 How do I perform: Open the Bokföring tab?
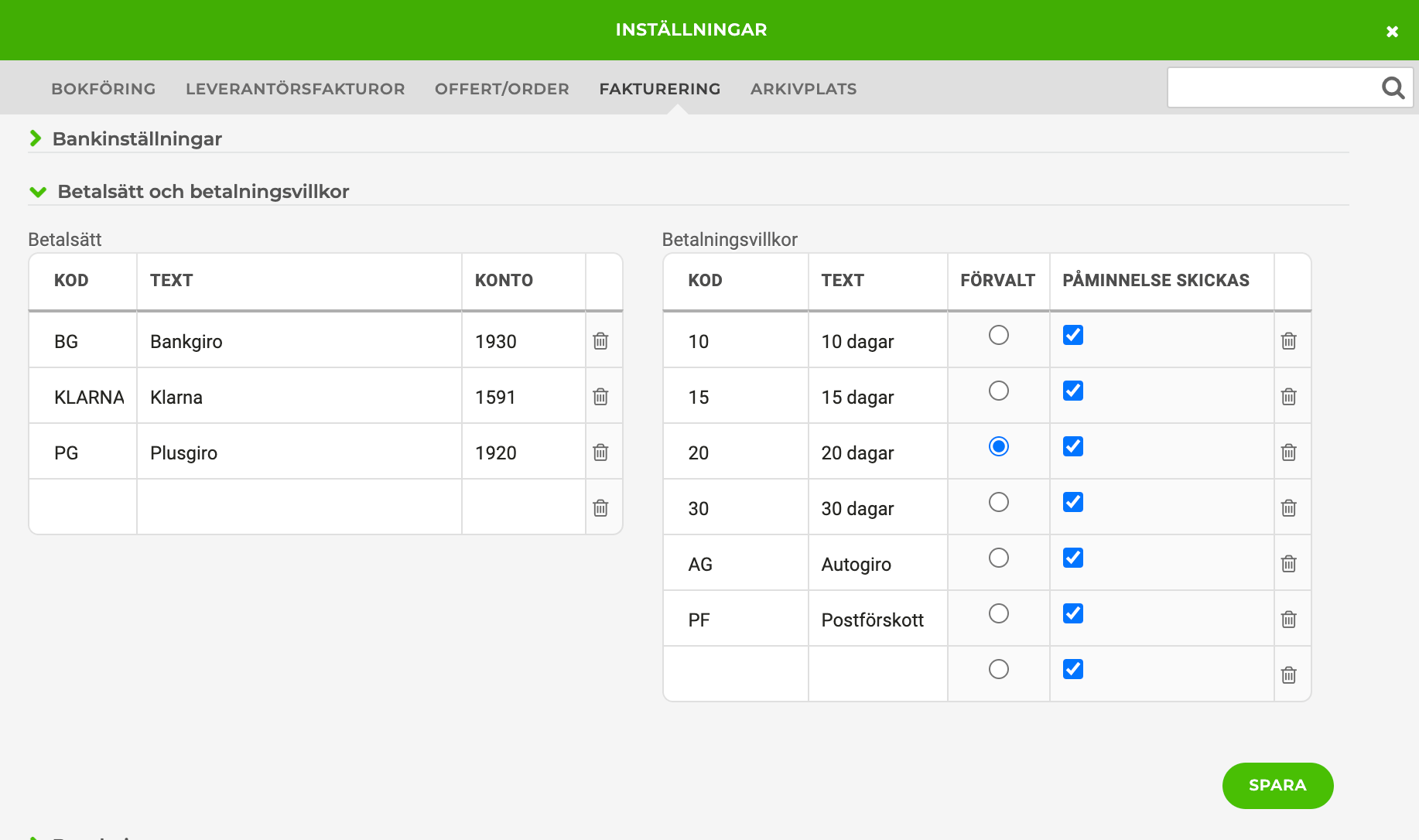tap(104, 89)
